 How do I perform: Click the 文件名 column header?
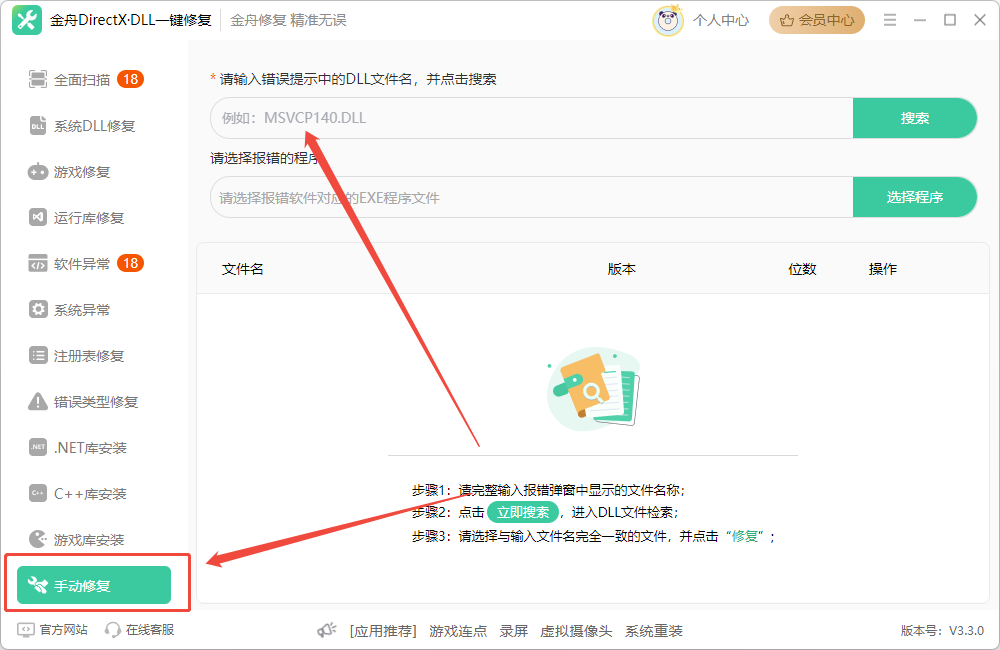242,269
